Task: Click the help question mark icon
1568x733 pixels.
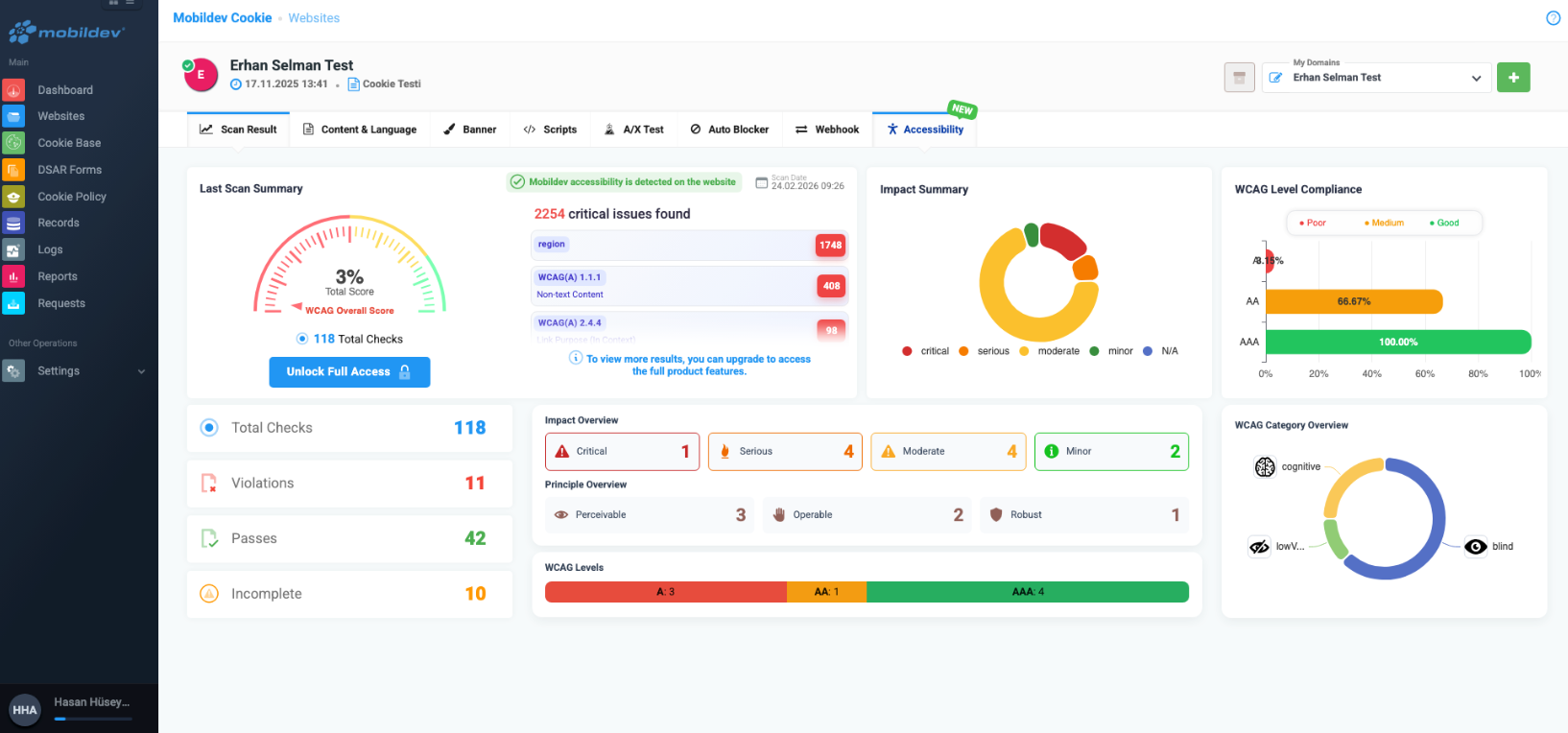Action: [1553, 18]
